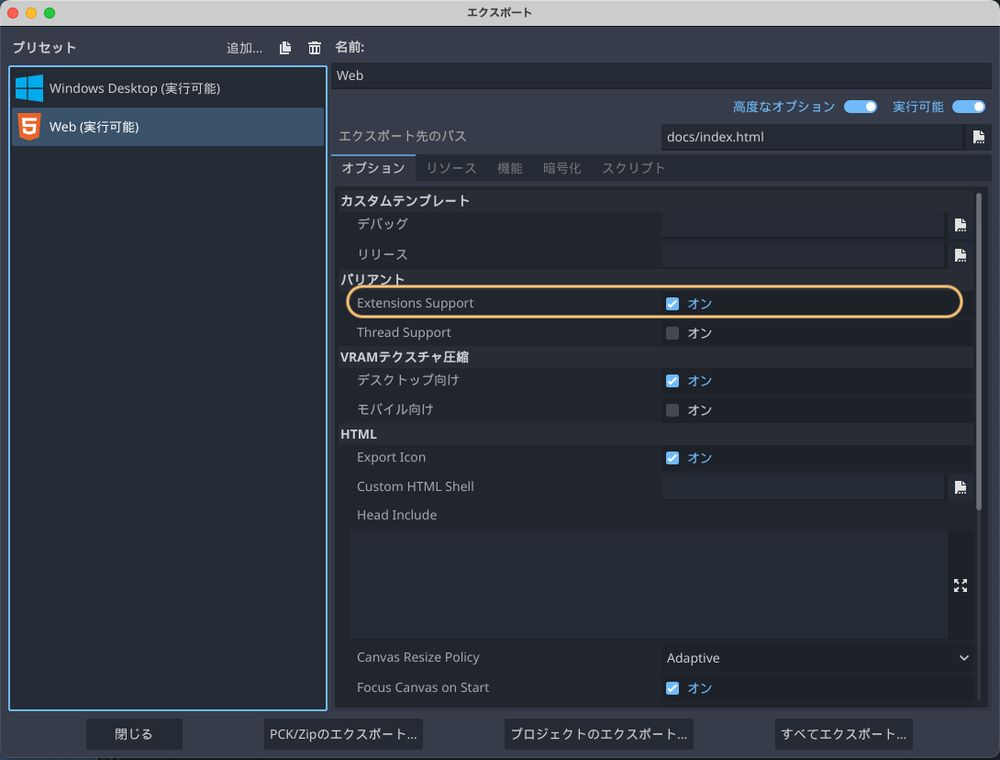This screenshot has height=760, width=1000.
Task: Browse Custom HTML Shell file
Action: 960,487
